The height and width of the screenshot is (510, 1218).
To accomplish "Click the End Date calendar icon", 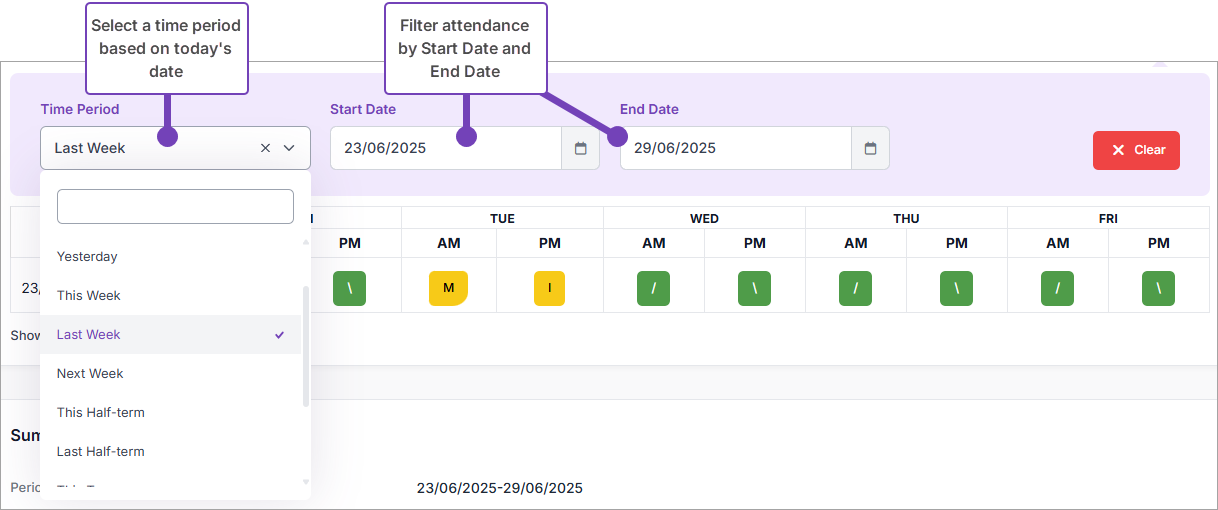I will (x=870, y=148).
